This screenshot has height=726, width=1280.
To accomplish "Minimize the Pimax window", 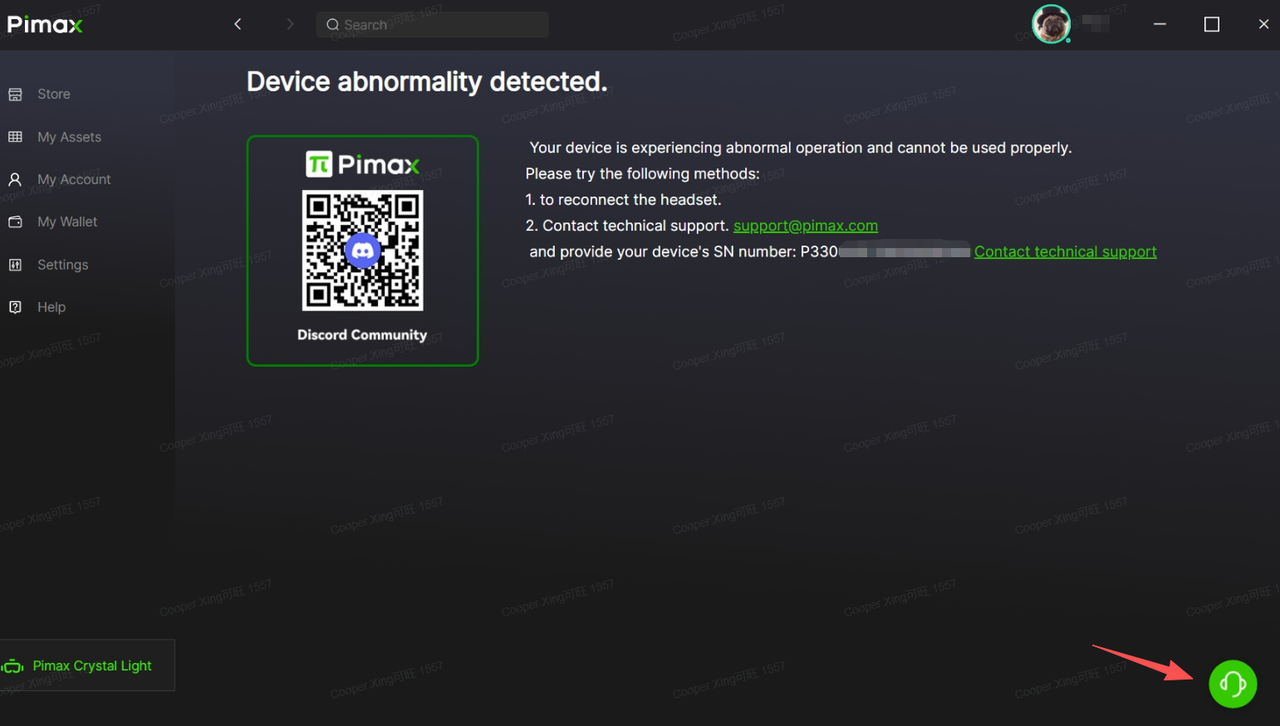I will tap(1160, 24).
